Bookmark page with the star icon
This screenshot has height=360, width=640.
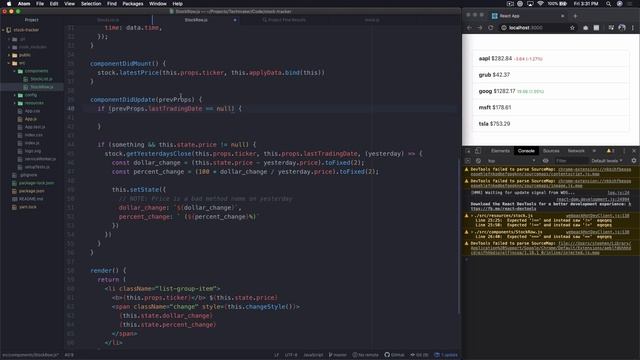pyautogui.click(x=572, y=28)
